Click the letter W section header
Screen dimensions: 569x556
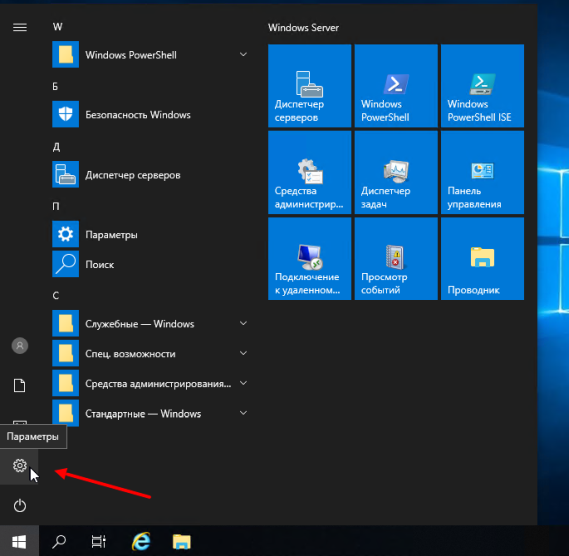click(x=57, y=27)
